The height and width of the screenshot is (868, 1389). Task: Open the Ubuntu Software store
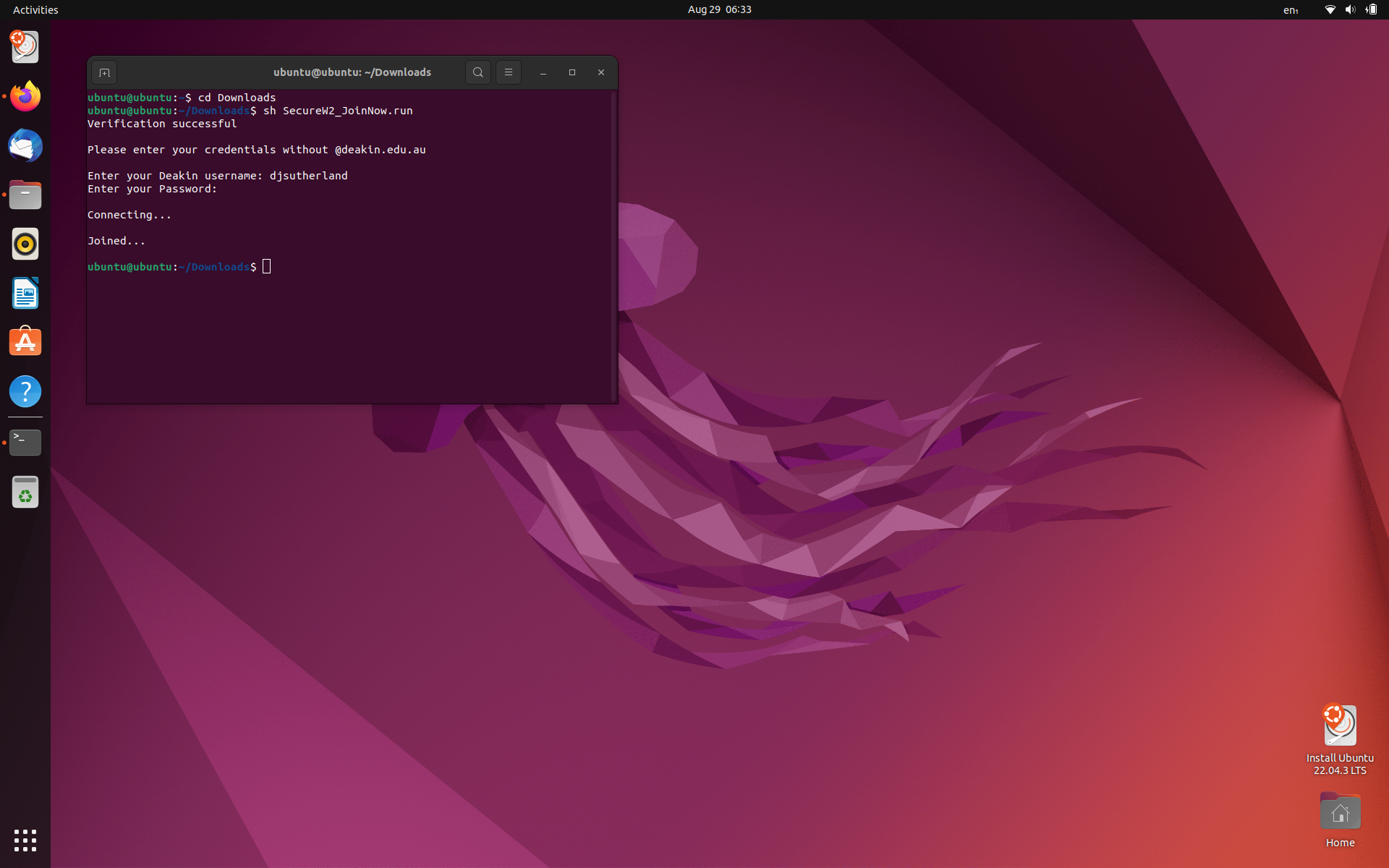[x=25, y=341]
